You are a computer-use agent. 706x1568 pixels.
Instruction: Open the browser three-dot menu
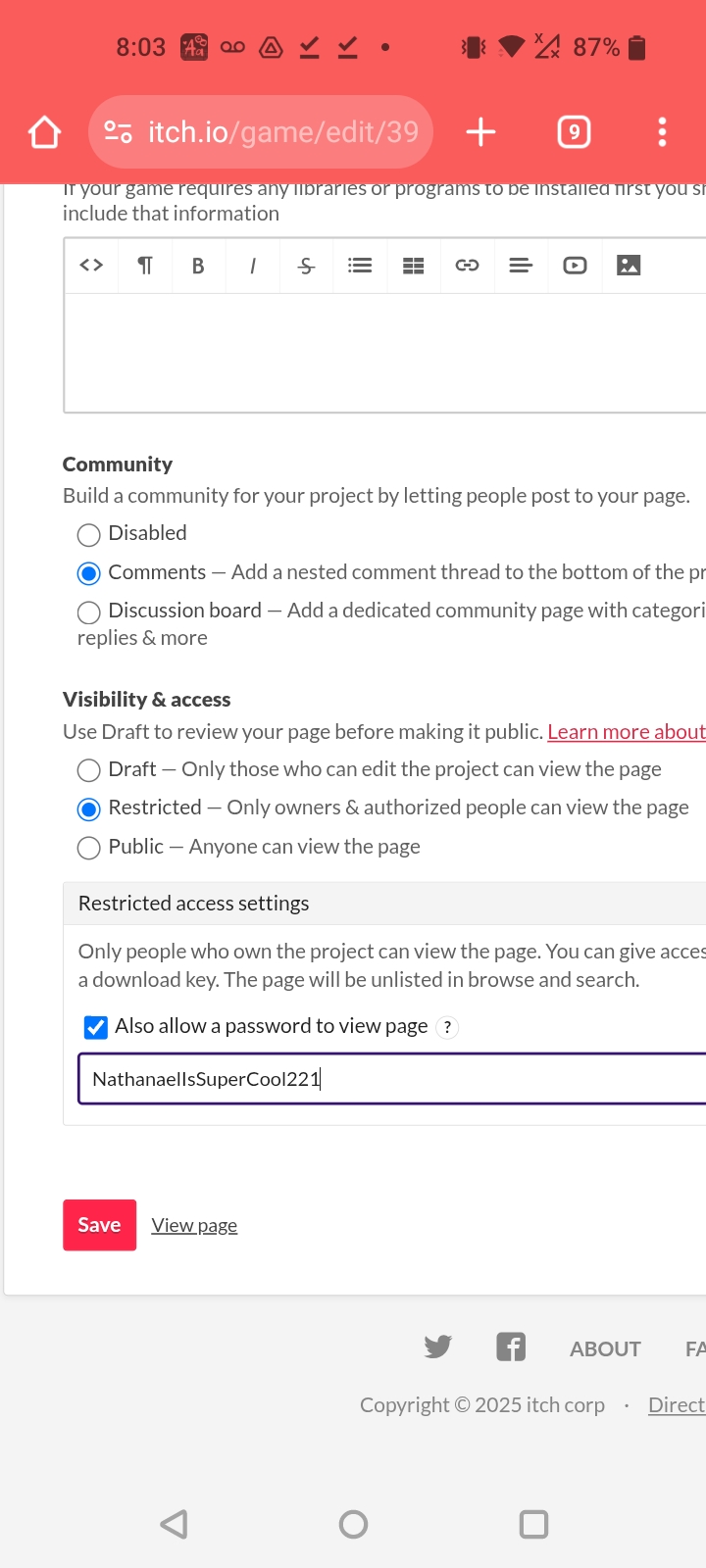coord(663,132)
